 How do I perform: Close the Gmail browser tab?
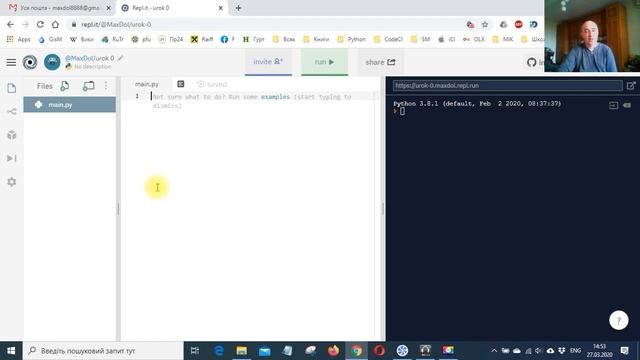109,8
